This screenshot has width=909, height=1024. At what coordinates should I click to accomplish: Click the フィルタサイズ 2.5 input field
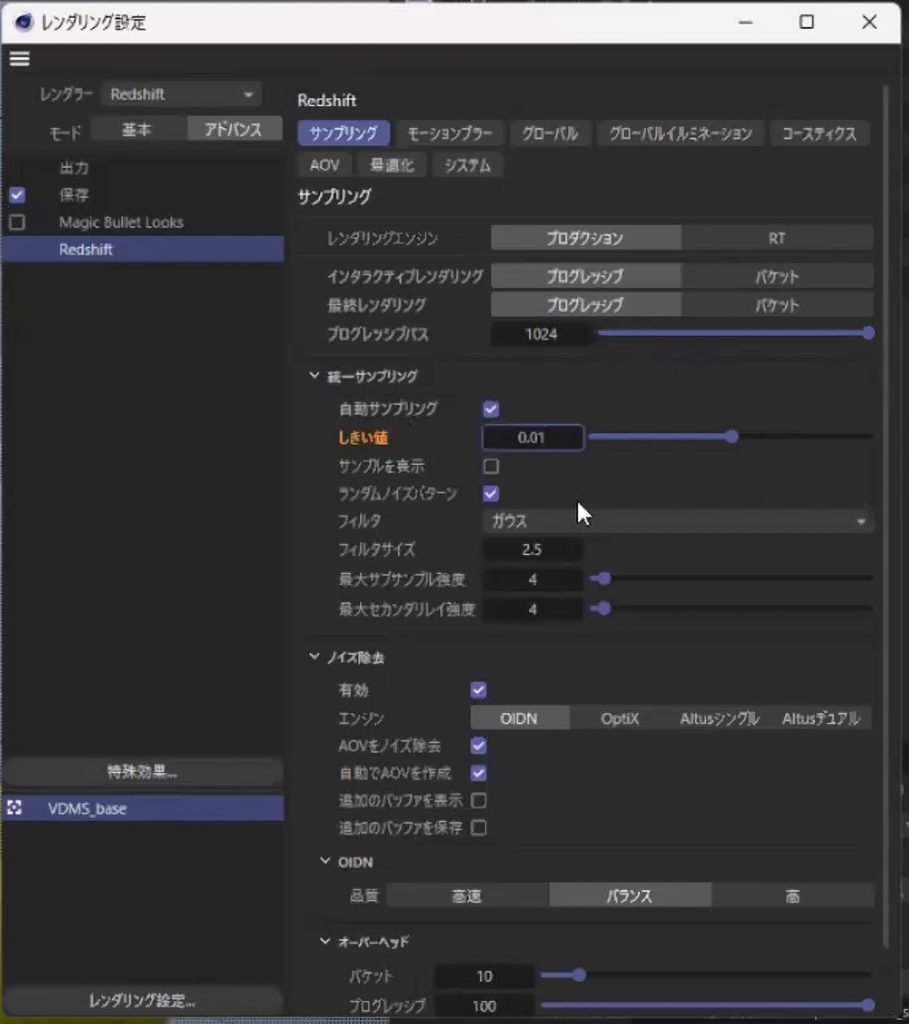click(533, 549)
